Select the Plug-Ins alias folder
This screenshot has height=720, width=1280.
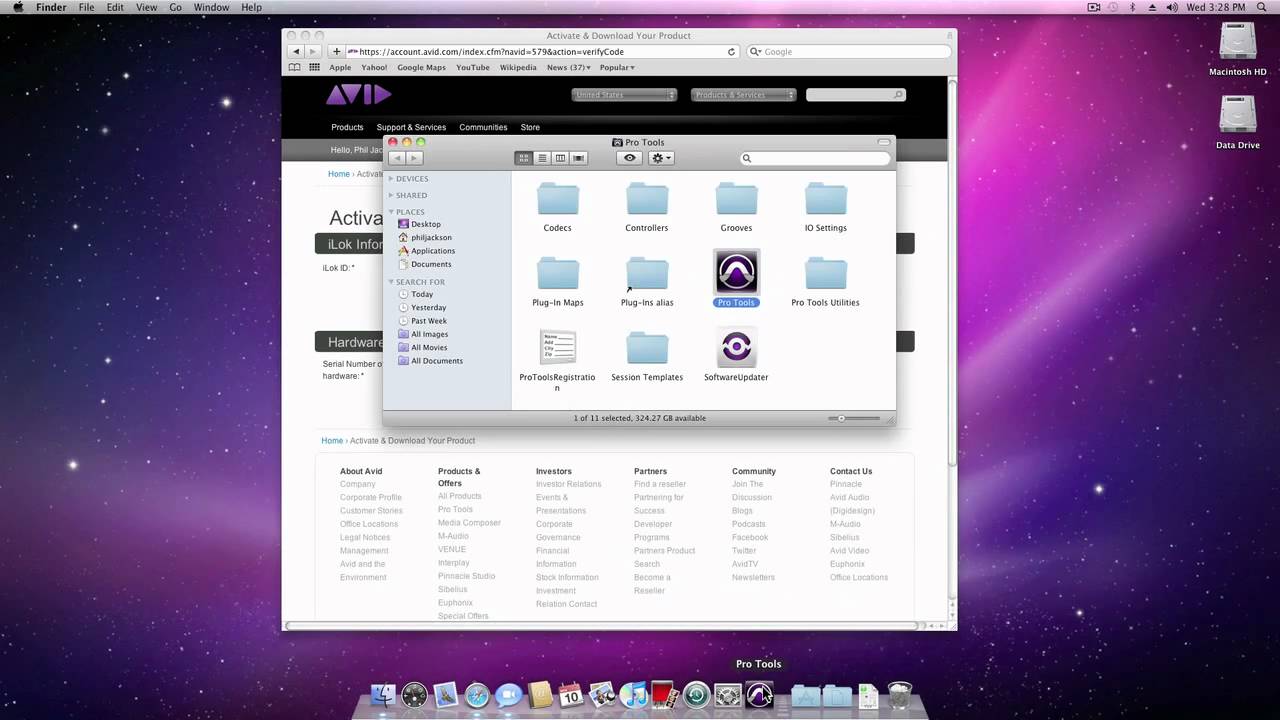point(647,274)
